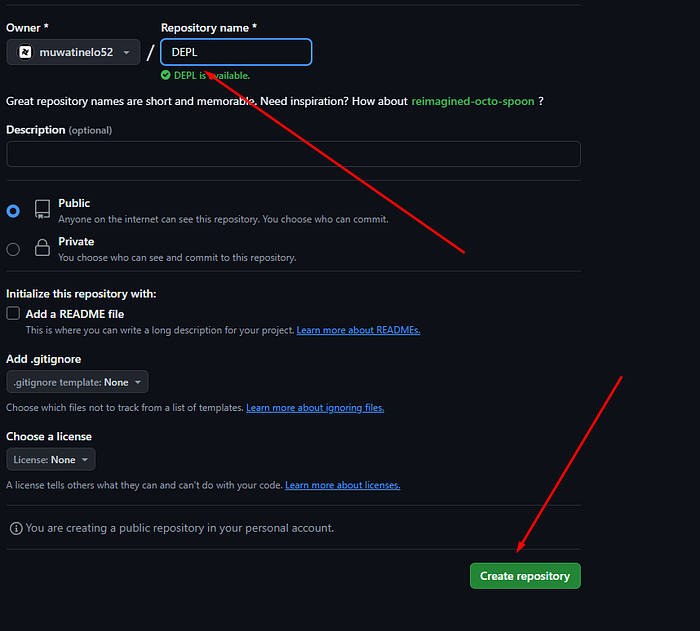Use suggested name reimagined-octo-spoon

(473, 101)
